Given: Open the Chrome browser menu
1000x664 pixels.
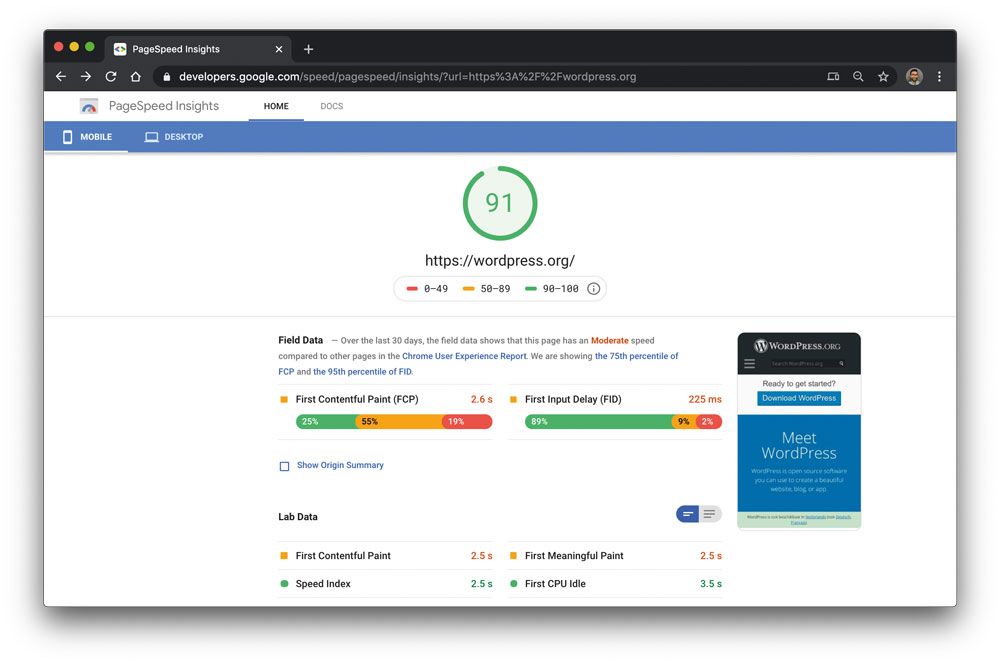Looking at the screenshot, I should tap(938, 75).
